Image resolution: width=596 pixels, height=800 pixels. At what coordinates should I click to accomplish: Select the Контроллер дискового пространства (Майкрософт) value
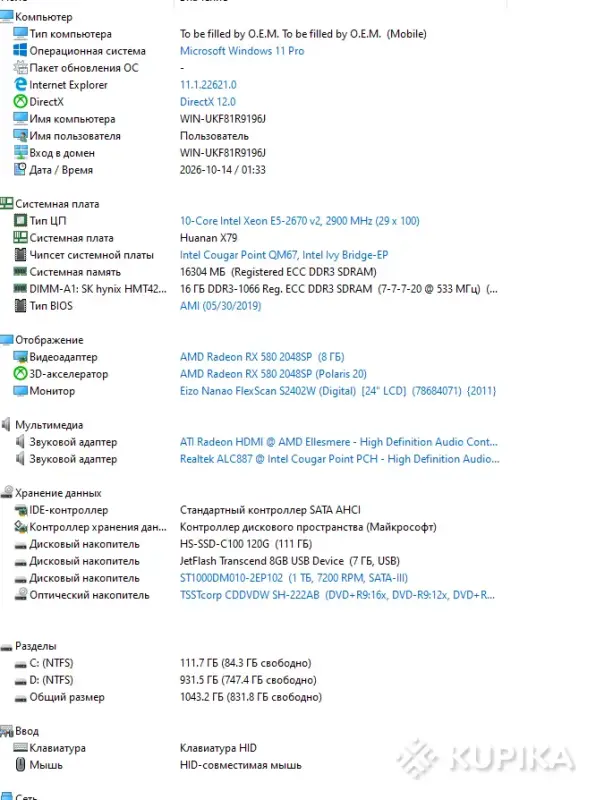[308, 527]
